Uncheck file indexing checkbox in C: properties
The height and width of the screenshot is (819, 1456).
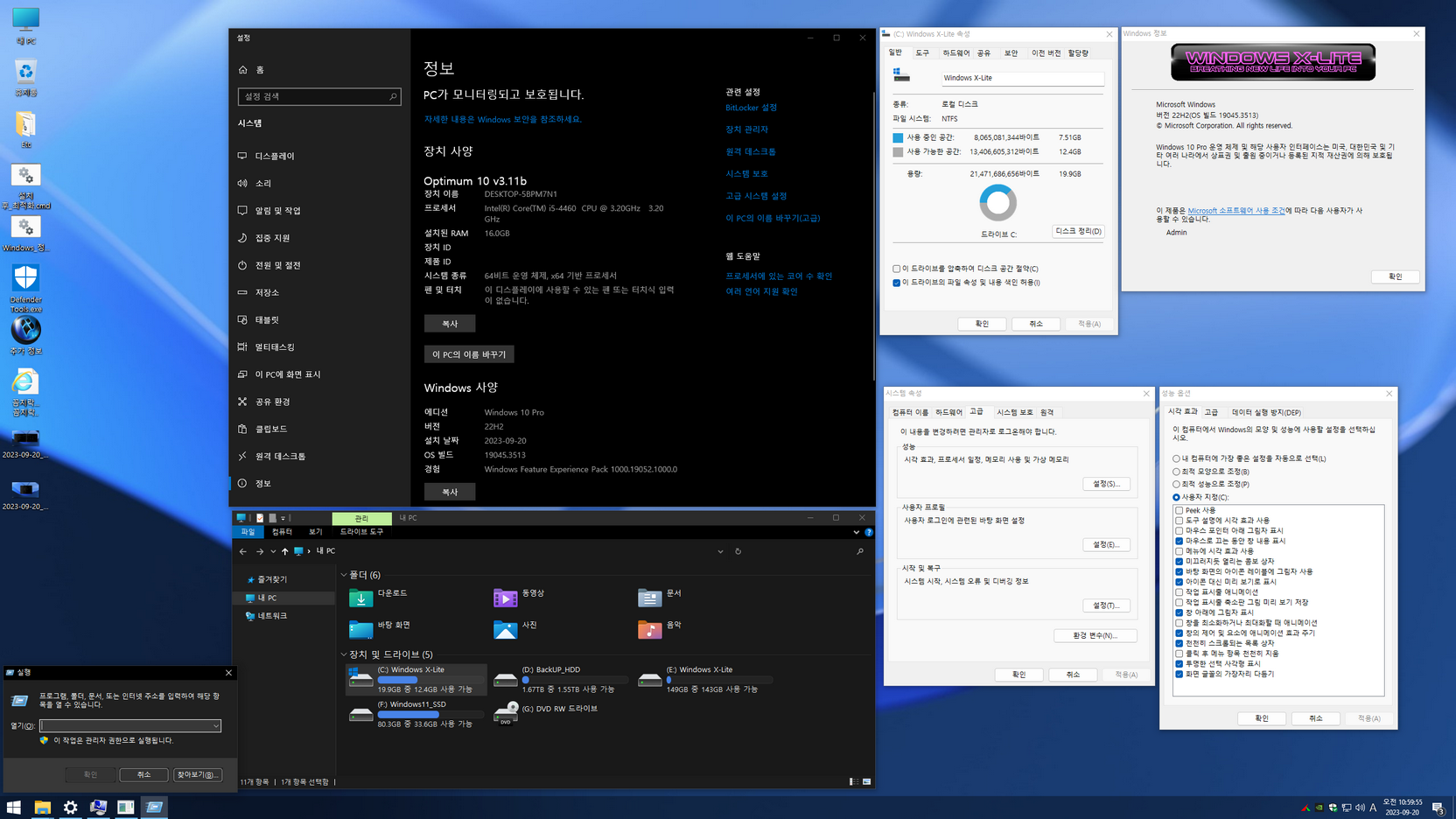896,283
